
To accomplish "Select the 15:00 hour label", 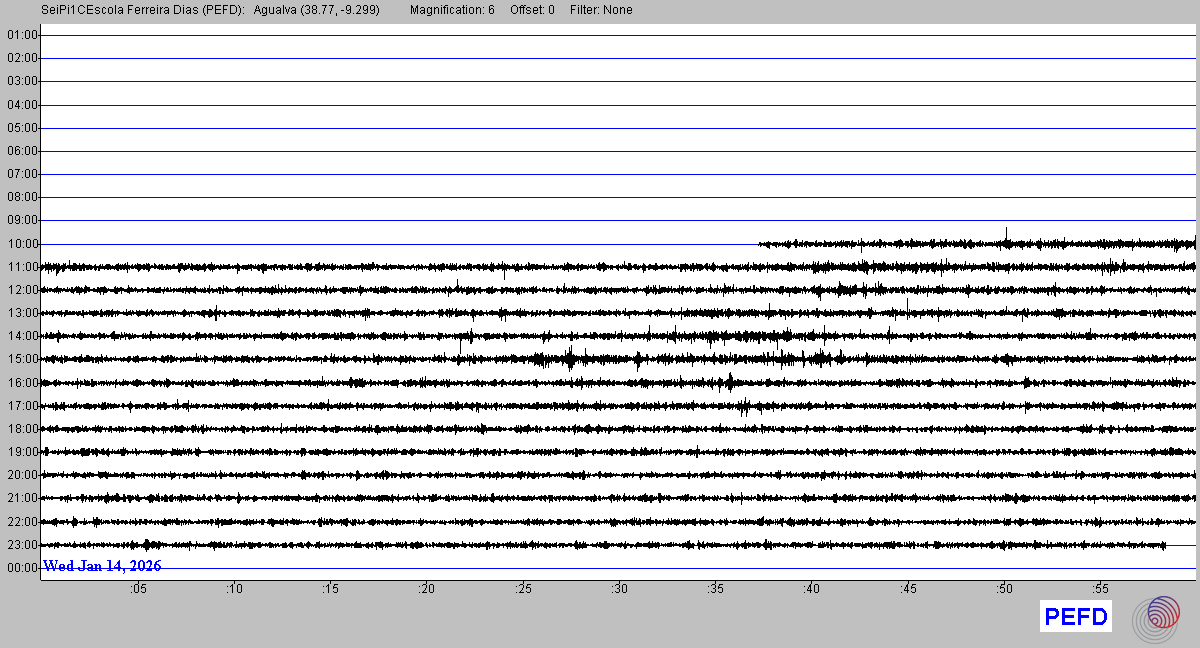I will [x=21, y=359].
